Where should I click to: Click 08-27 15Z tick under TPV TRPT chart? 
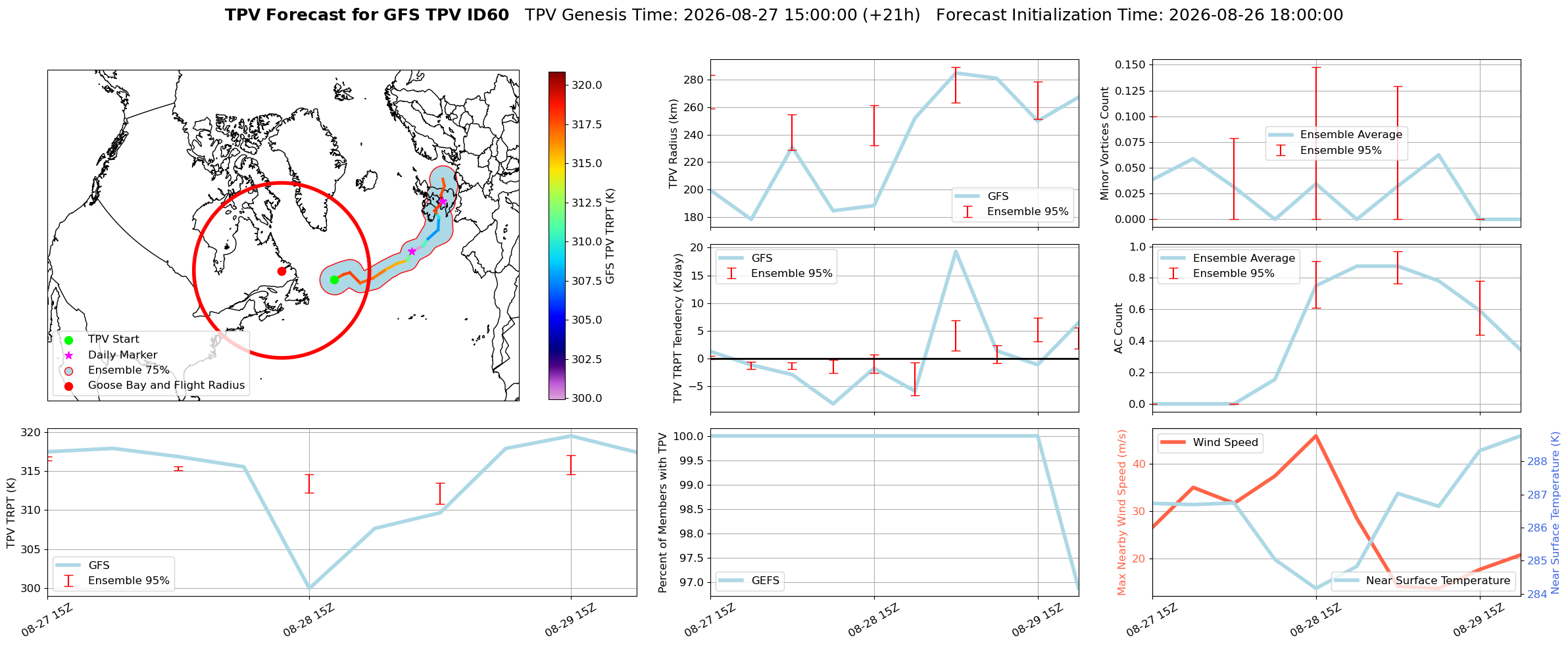(x=46, y=621)
